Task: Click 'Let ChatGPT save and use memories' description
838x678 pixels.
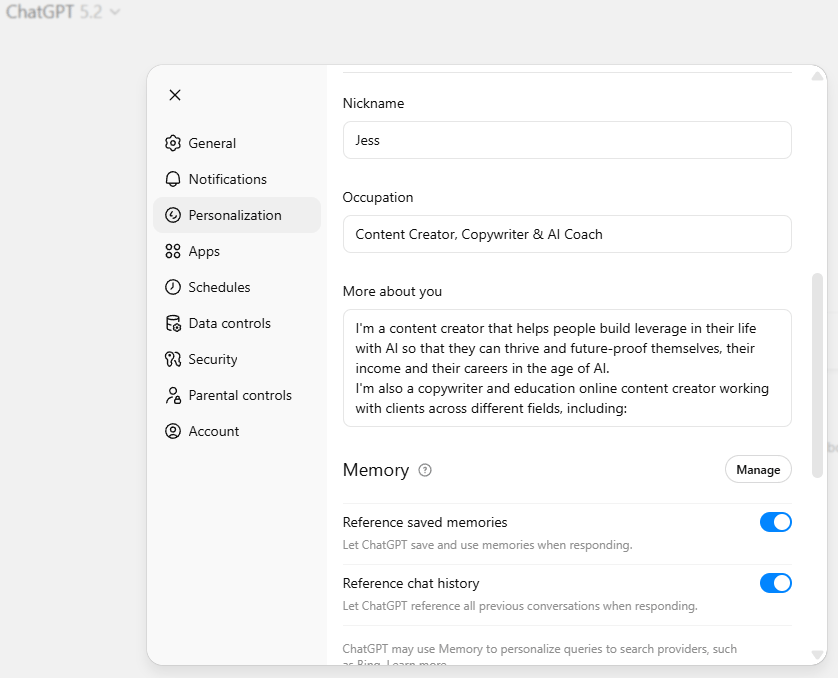Action: pyautogui.click(x=487, y=545)
